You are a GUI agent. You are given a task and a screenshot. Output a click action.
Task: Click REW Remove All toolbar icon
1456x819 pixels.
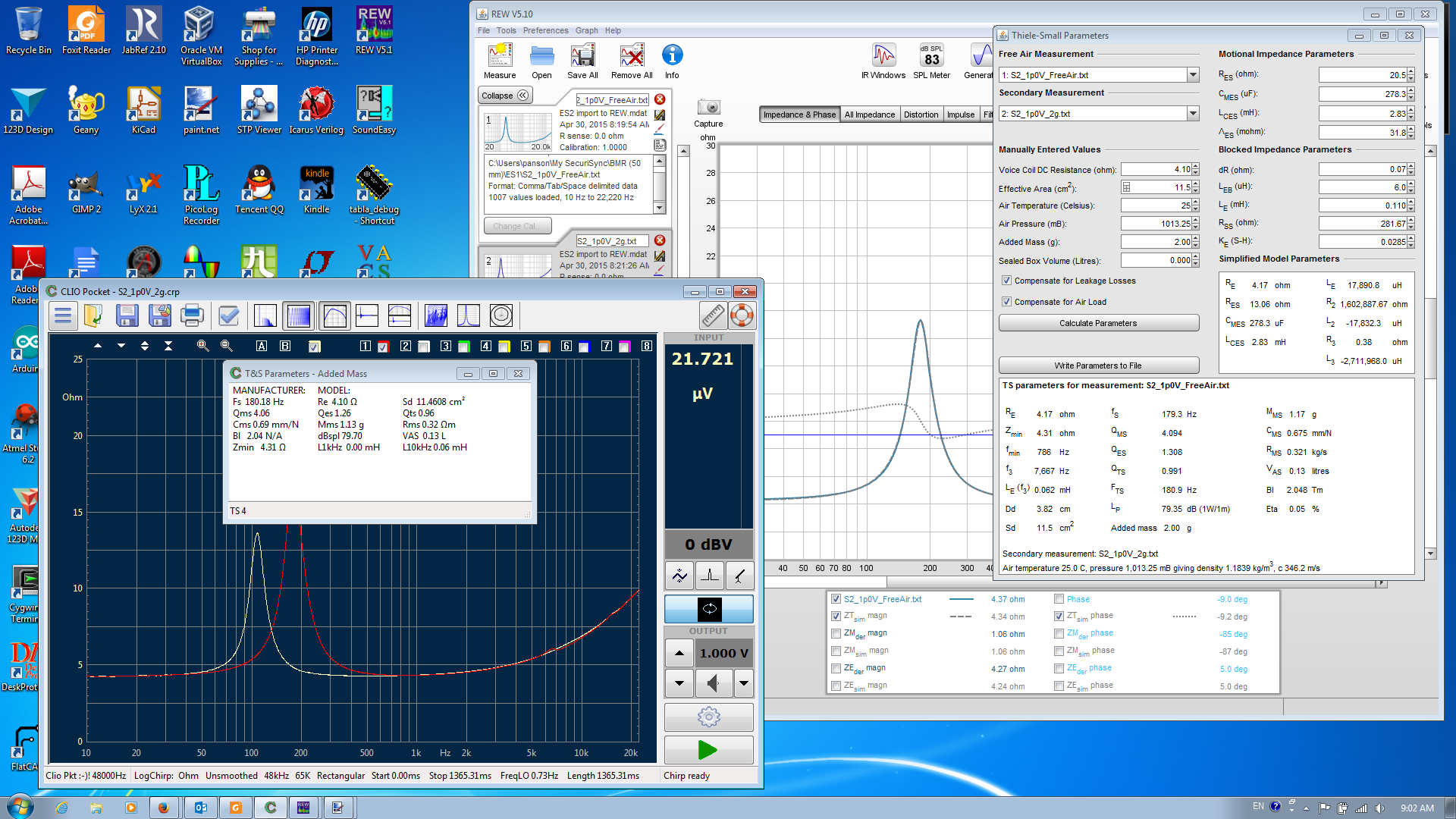632,61
